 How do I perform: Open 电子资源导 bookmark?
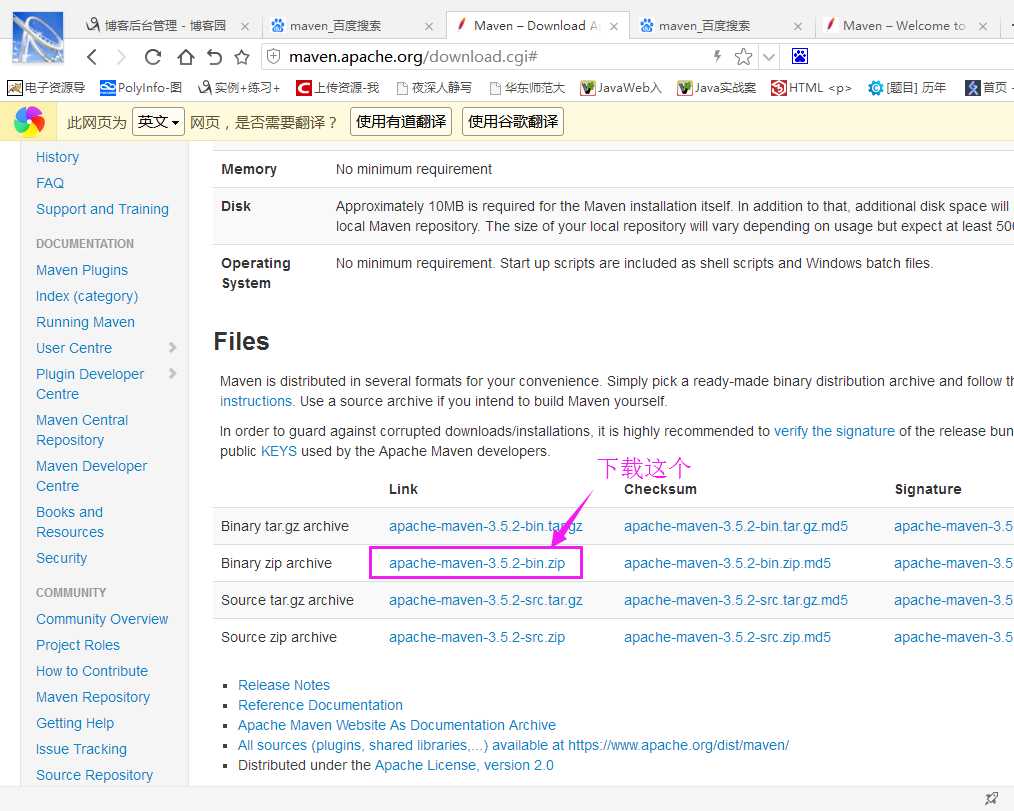46,88
